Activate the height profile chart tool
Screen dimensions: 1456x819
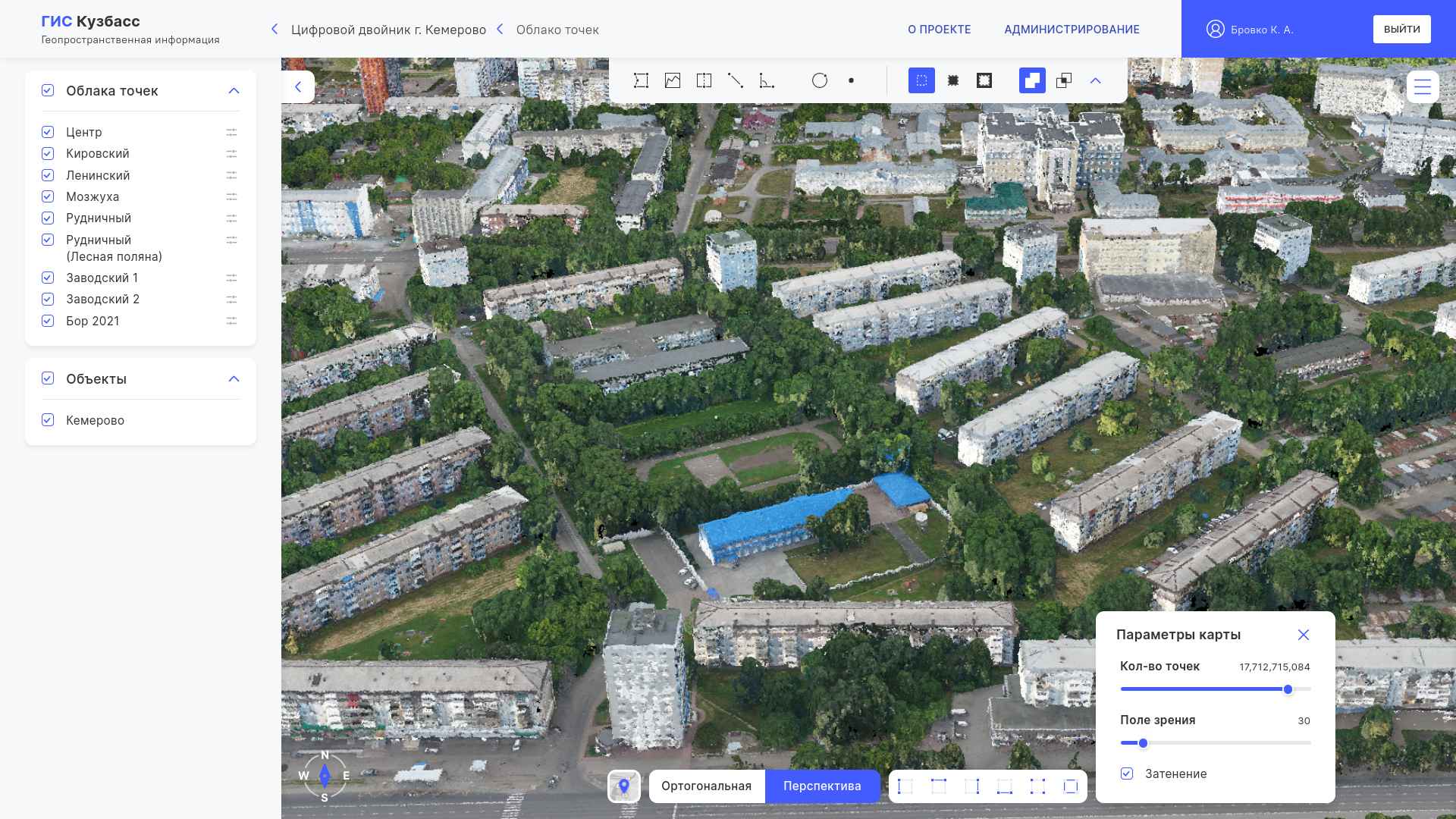click(x=673, y=80)
